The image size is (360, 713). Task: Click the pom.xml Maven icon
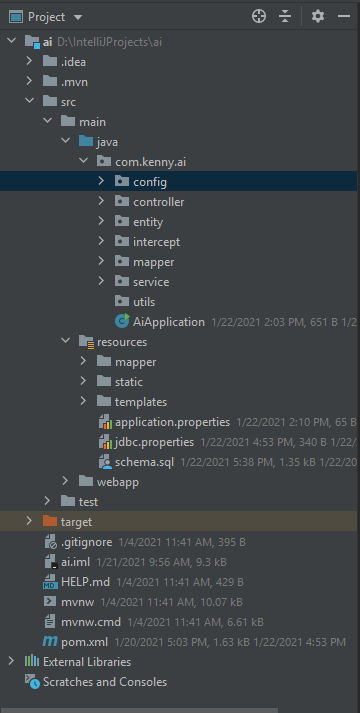point(50,642)
